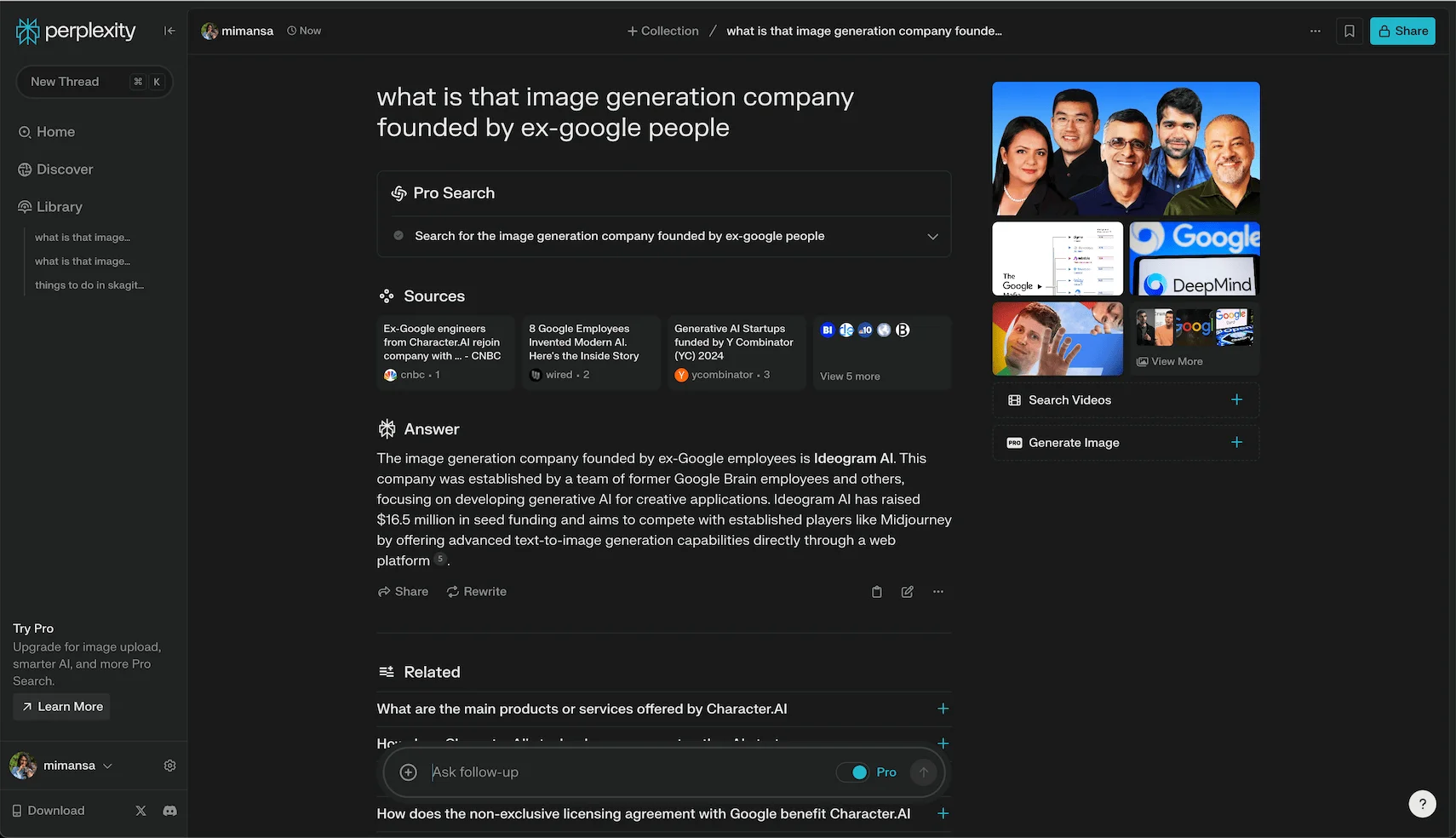Expand the Pro Search step chevron
The image size is (1456, 838).
pyautogui.click(x=932, y=237)
